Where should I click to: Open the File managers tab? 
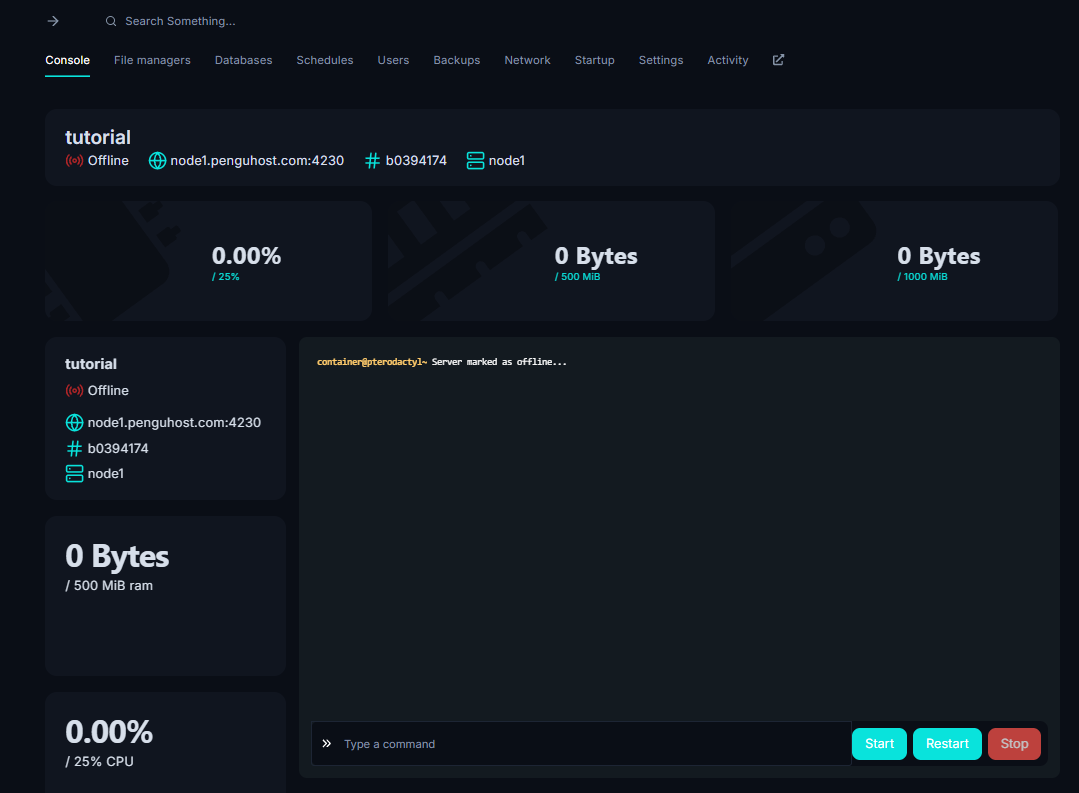pyautogui.click(x=152, y=60)
